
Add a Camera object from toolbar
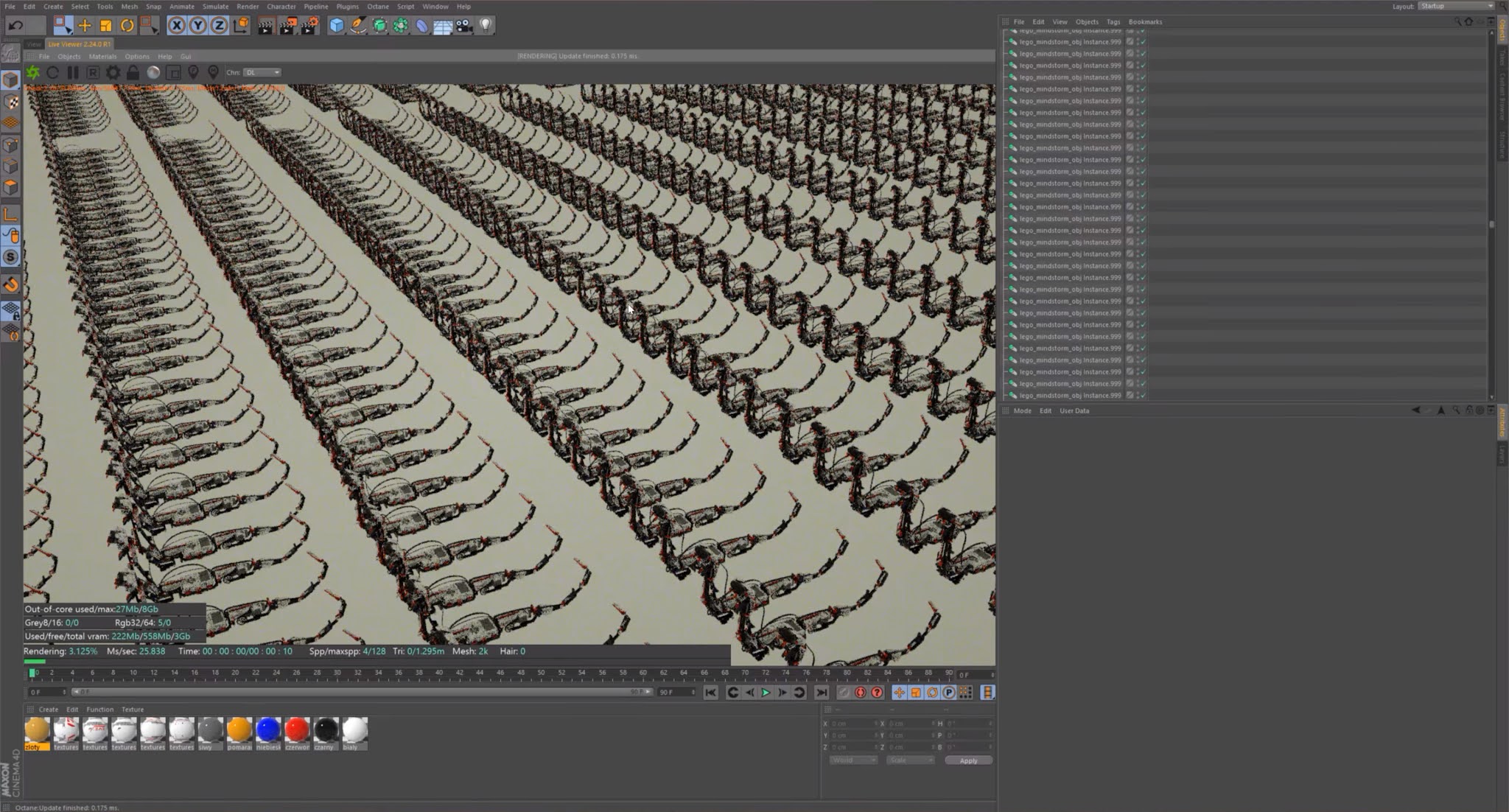[x=464, y=26]
